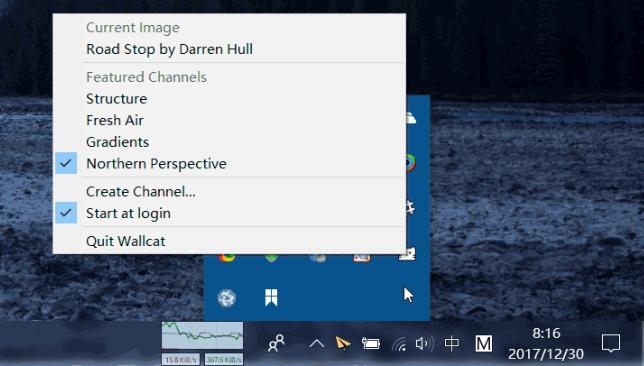Click the network speed graph widget
The image size is (644, 366).
tap(202, 343)
